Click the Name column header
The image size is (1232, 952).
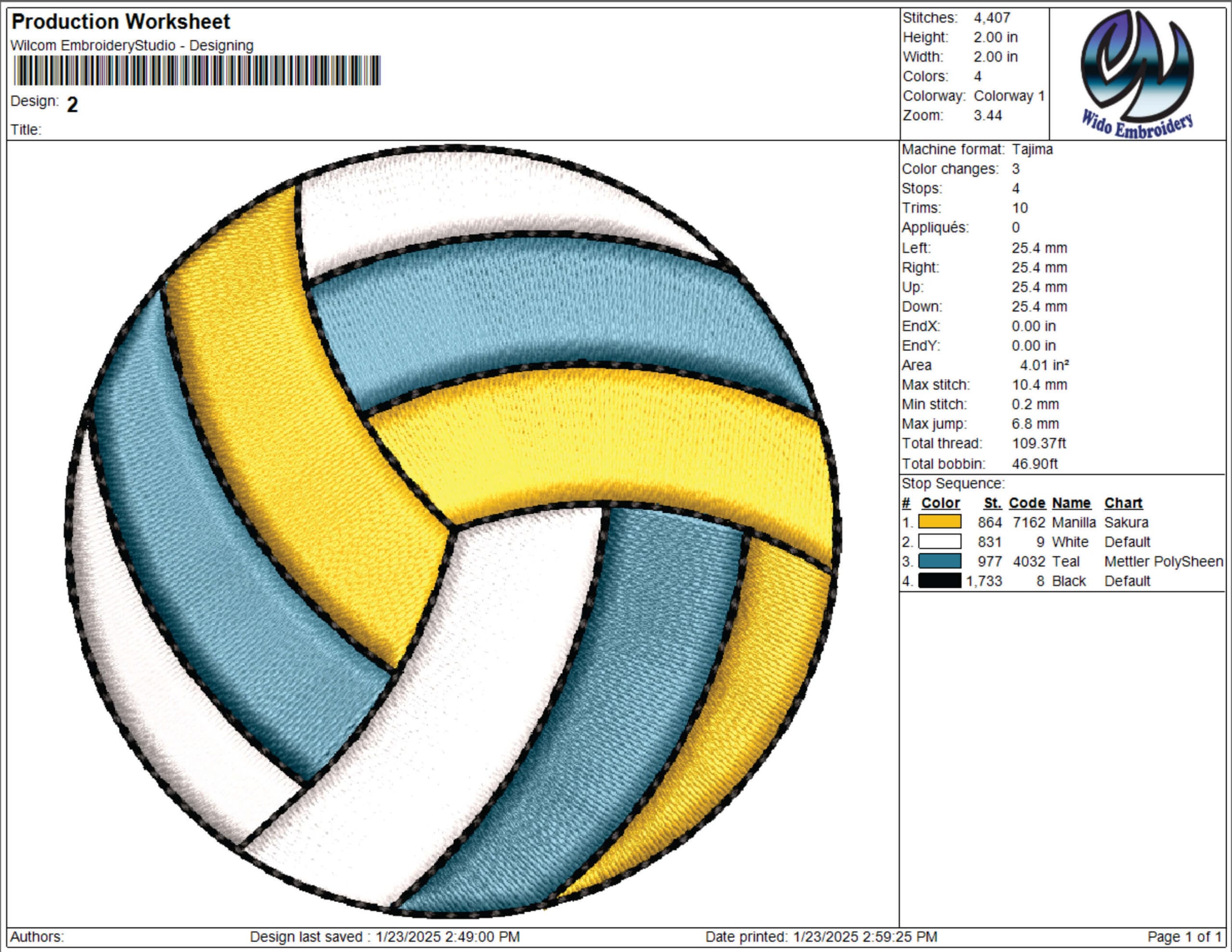coord(1071,503)
